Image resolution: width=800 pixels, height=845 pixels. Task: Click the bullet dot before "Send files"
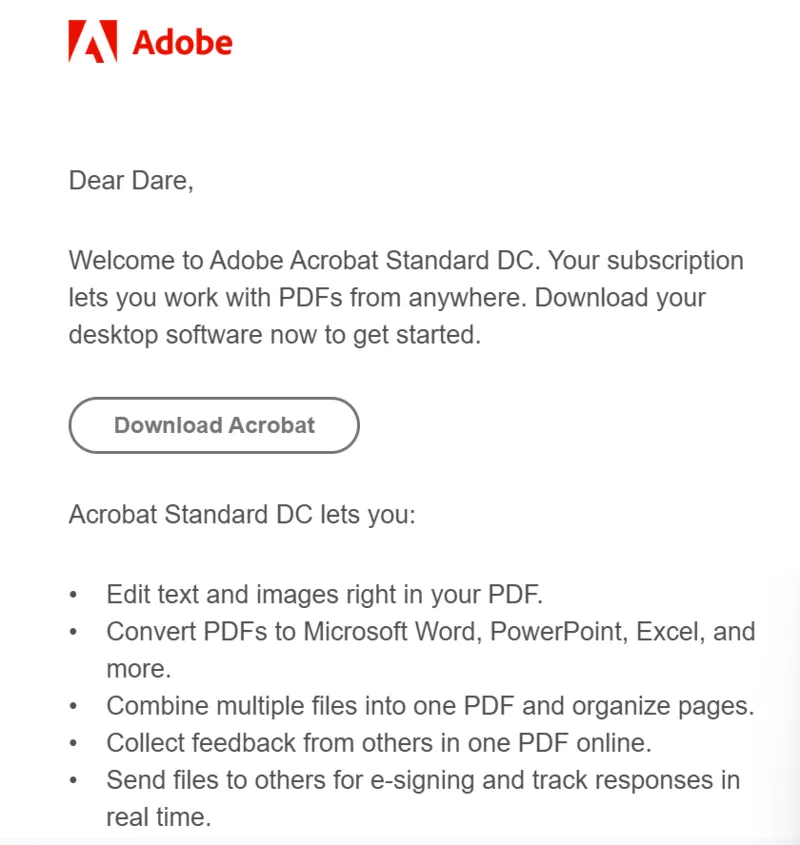tap(73, 780)
